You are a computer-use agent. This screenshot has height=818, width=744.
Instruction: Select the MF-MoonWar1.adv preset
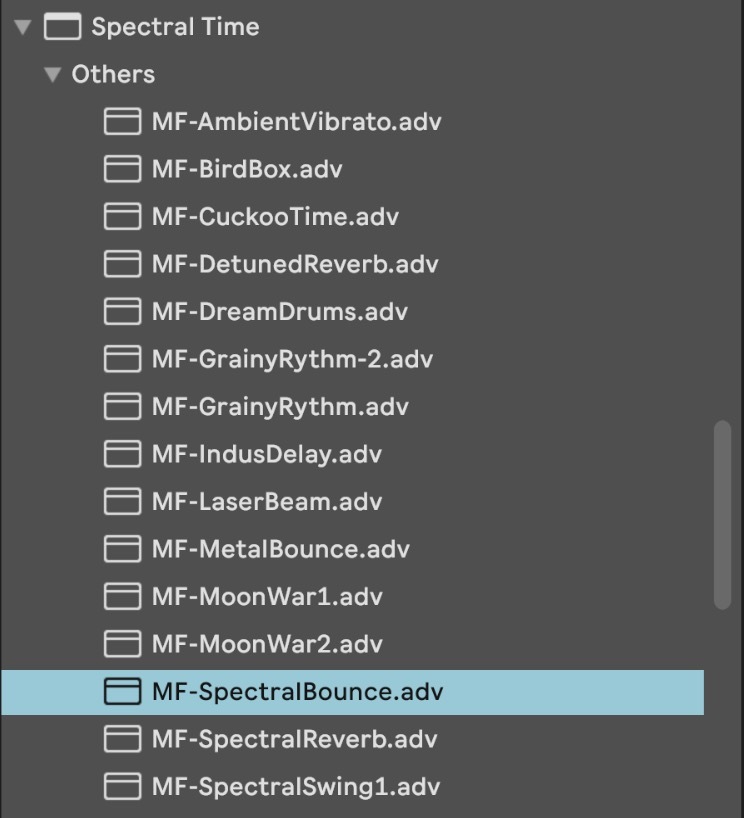coord(267,597)
